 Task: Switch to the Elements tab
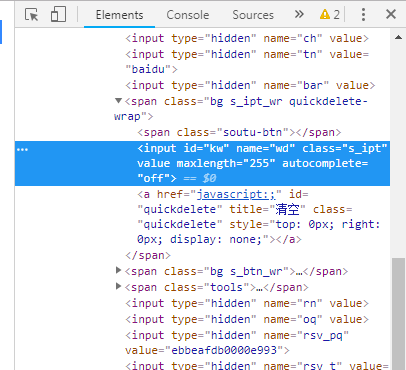tap(119, 15)
